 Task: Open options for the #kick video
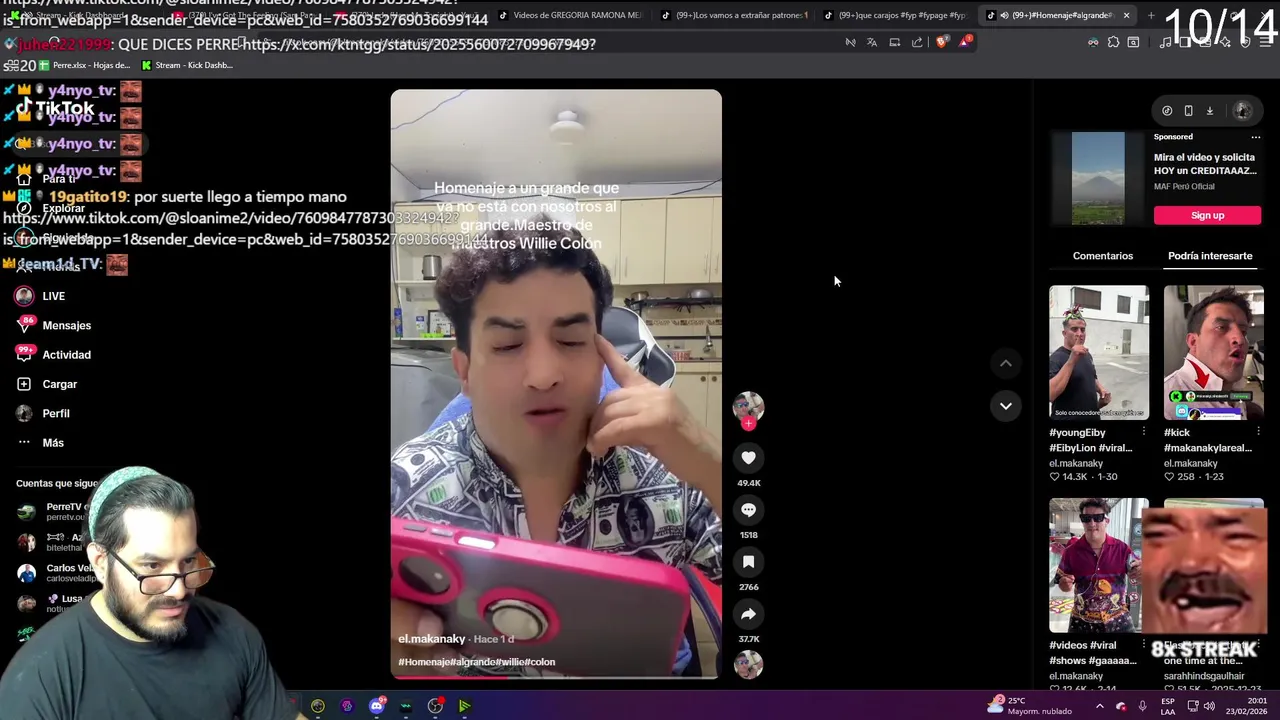[1258, 432]
